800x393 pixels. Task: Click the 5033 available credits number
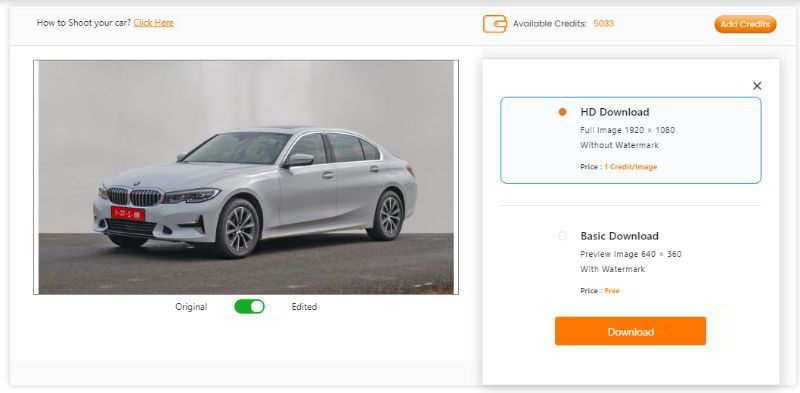604,23
